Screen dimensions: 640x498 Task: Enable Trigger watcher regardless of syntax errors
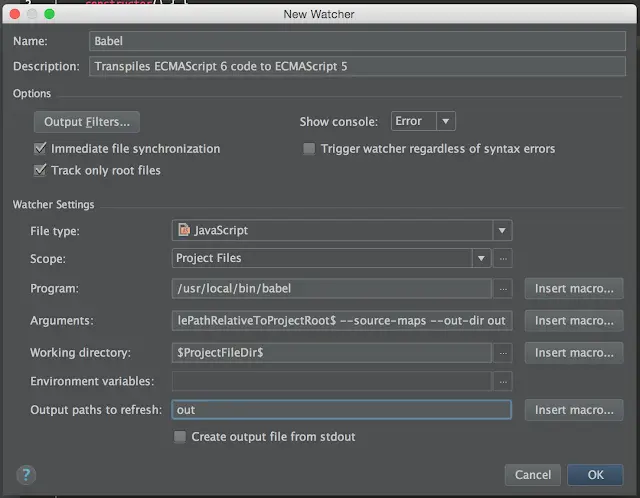point(309,149)
